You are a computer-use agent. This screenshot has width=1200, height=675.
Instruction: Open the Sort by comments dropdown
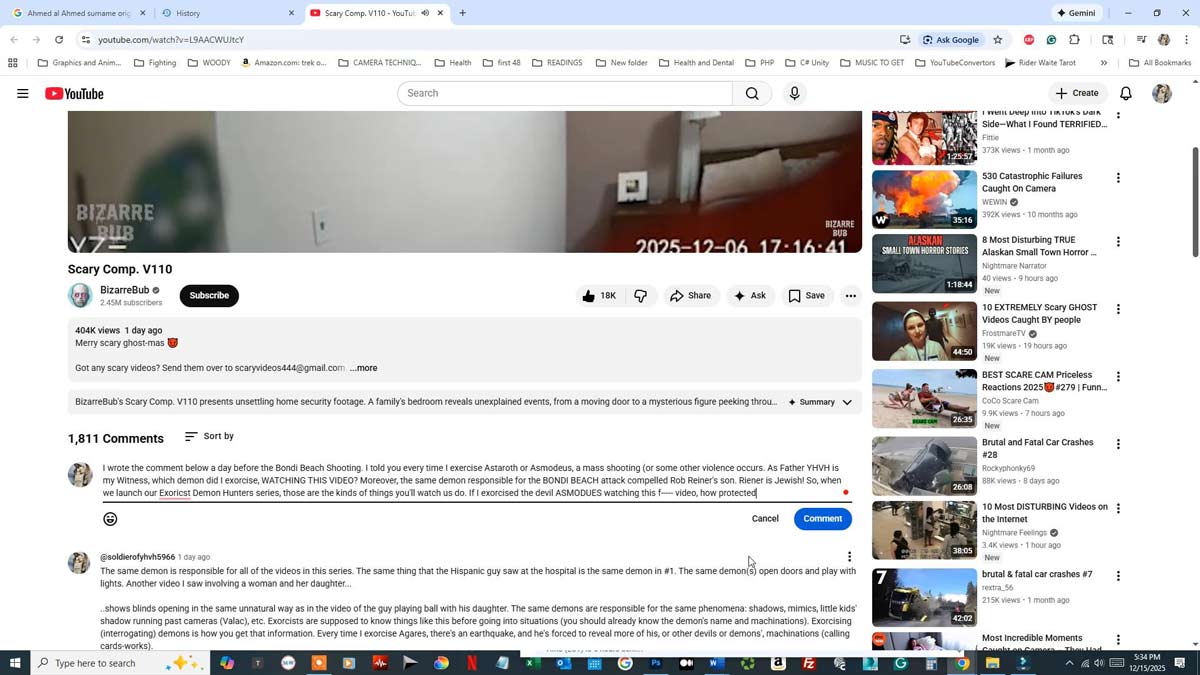pyautogui.click(x=209, y=436)
